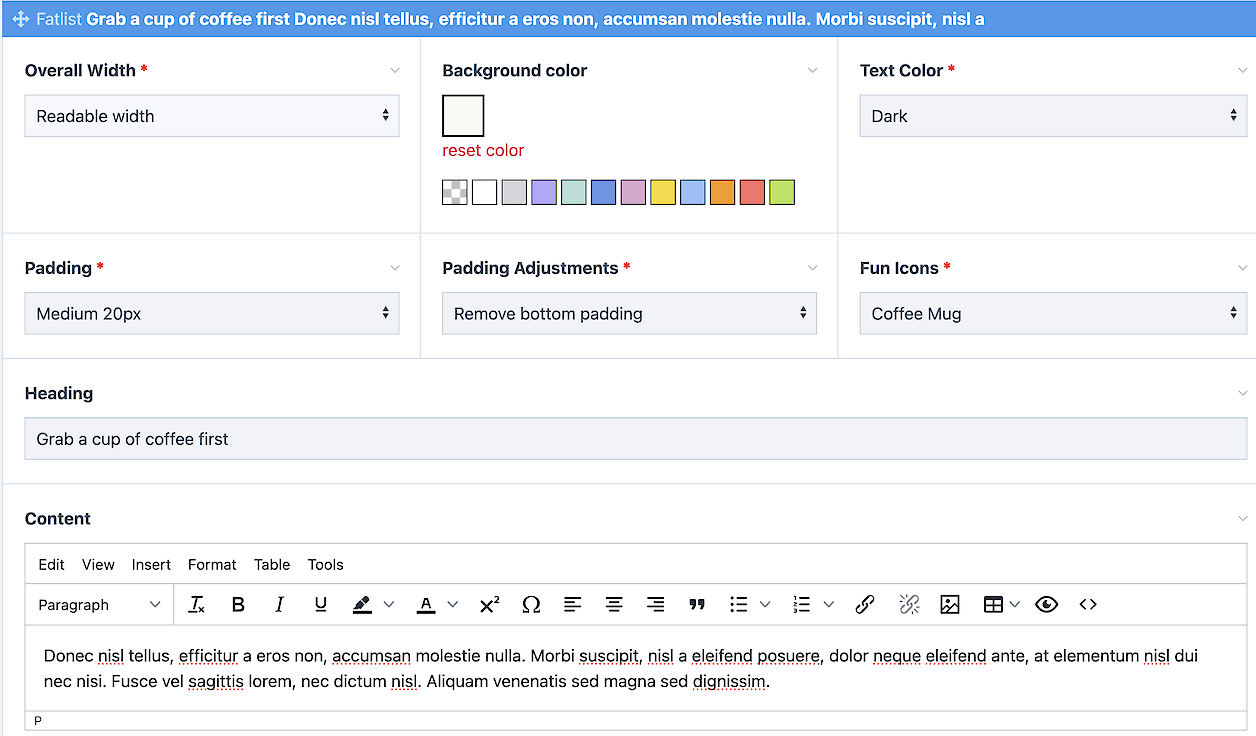Open the Fun Icons Coffee Mug dropdown

[1053, 314]
